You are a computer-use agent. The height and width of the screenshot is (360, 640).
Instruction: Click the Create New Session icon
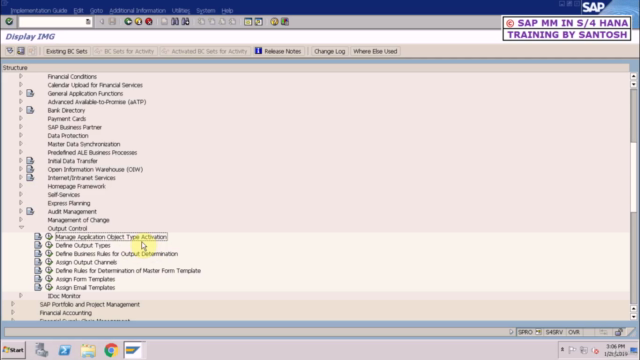(x=248, y=22)
